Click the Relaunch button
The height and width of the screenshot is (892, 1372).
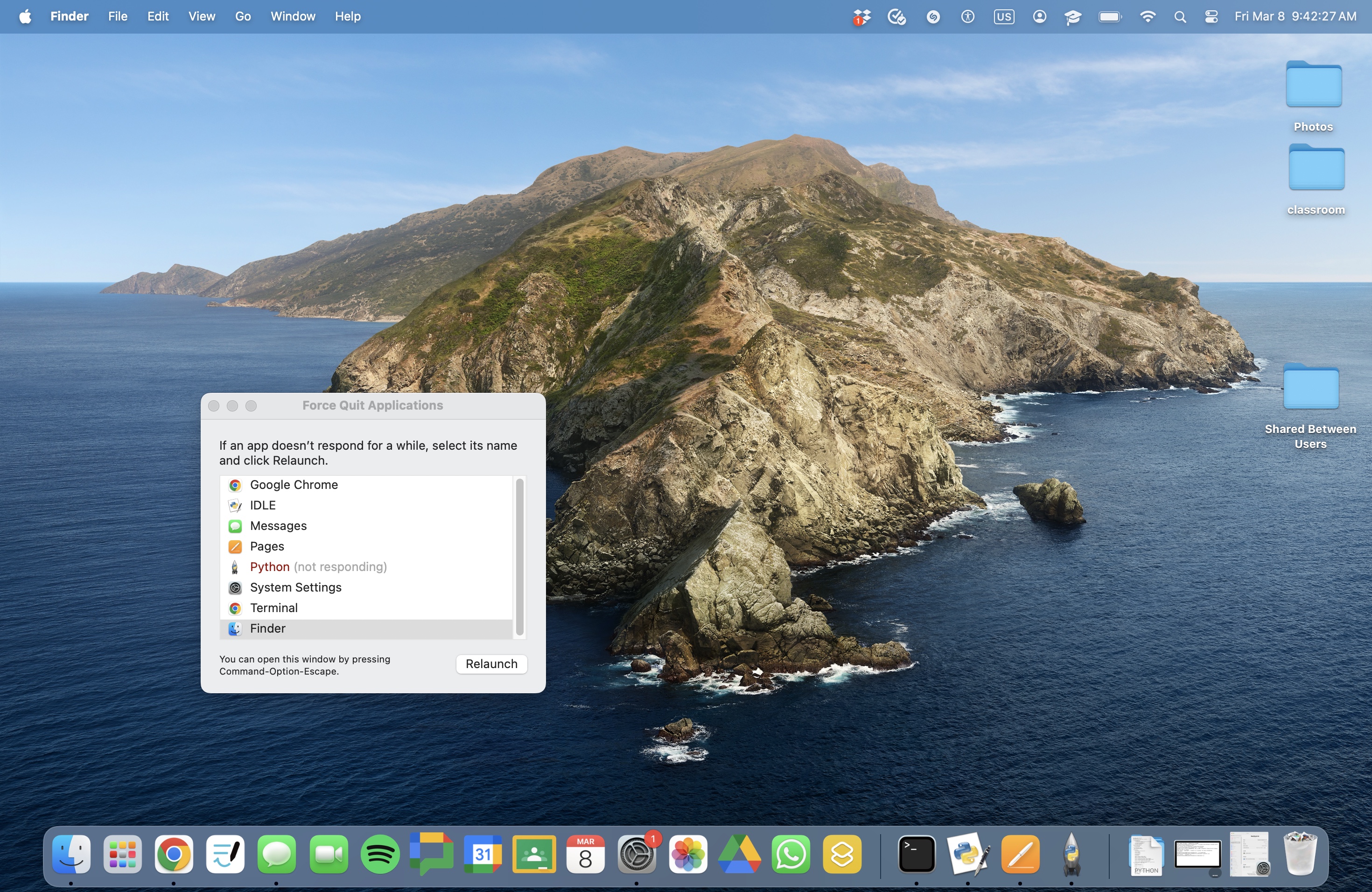[x=491, y=664]
